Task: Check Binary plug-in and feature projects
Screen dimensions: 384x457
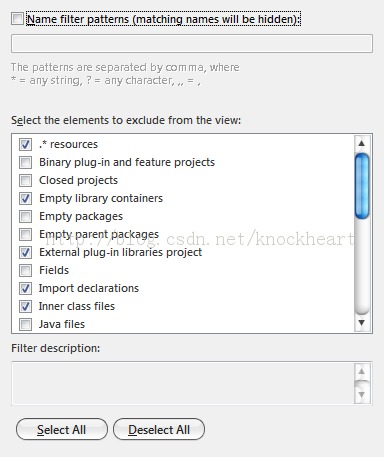Action: (x=25, y=163)
